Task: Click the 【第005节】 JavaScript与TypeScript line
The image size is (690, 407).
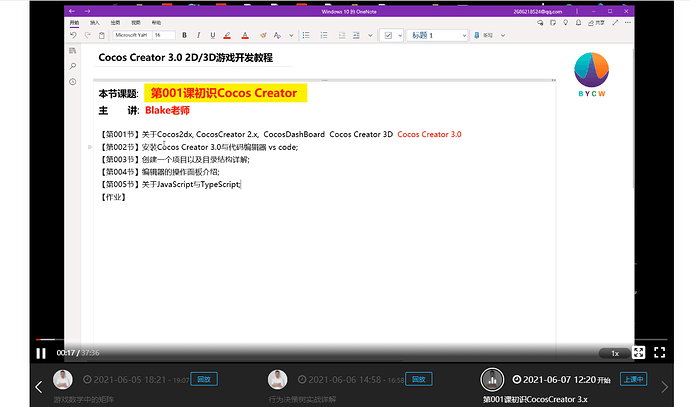Action: point(171,184)
